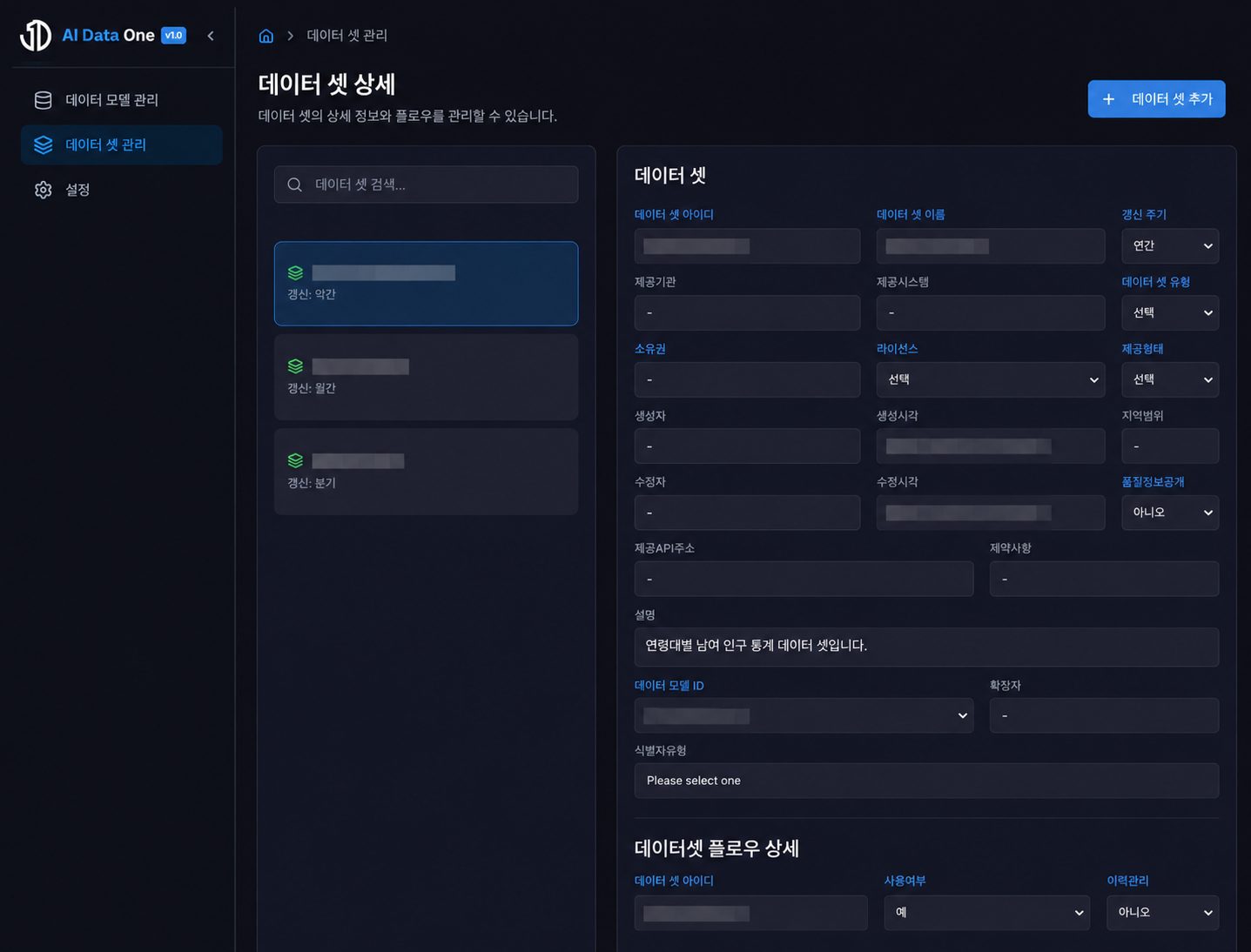The image size is (1251, 952).
Task: Click the home breadcrumb icon
Action: pyautogui.click(x=266, y=36)
